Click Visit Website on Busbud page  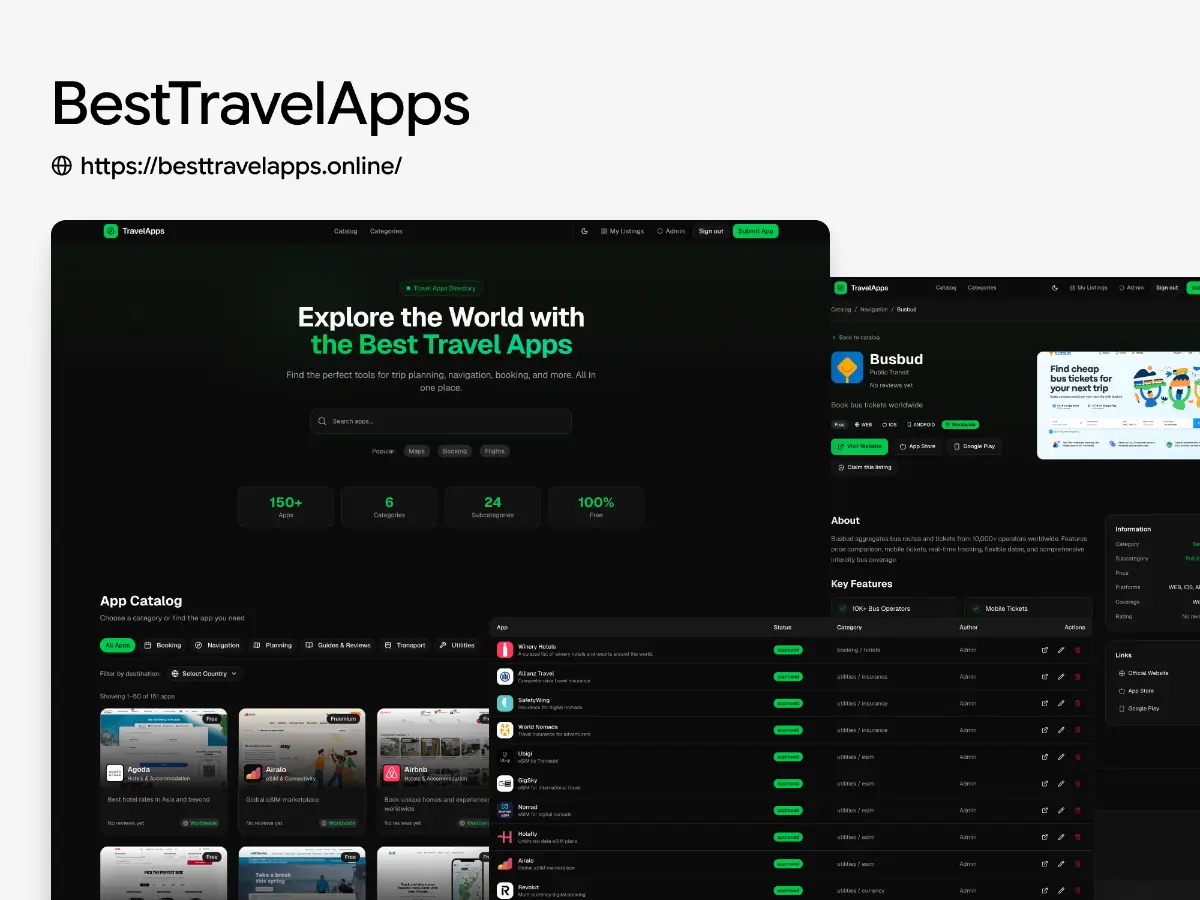pos(859,446)
